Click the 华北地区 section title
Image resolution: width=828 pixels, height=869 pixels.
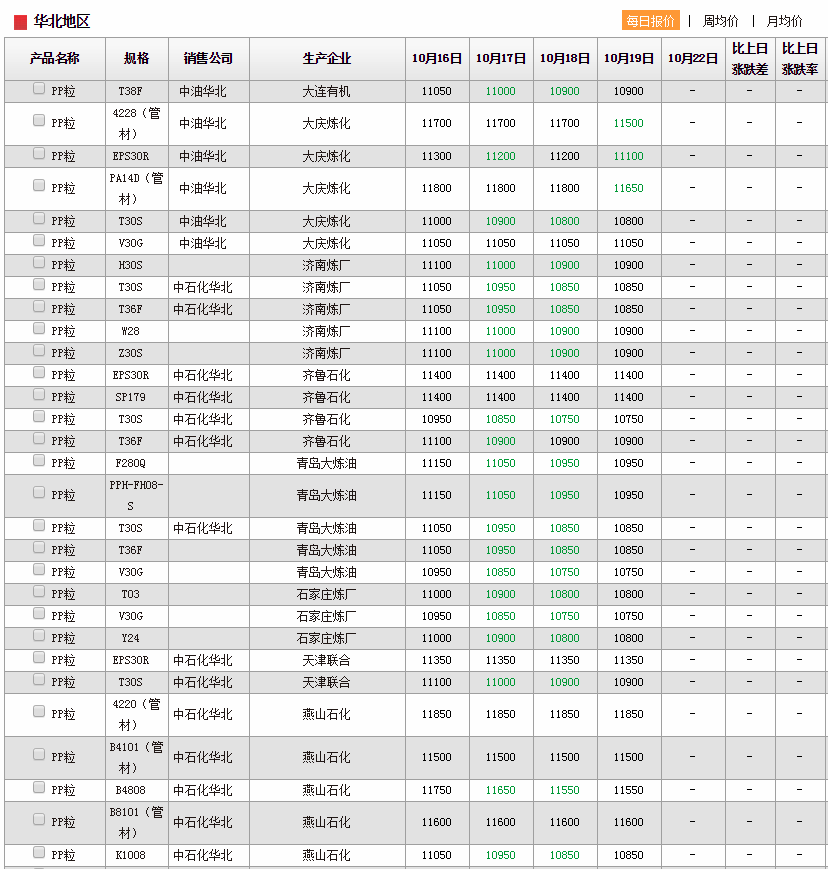coord(62,22)
